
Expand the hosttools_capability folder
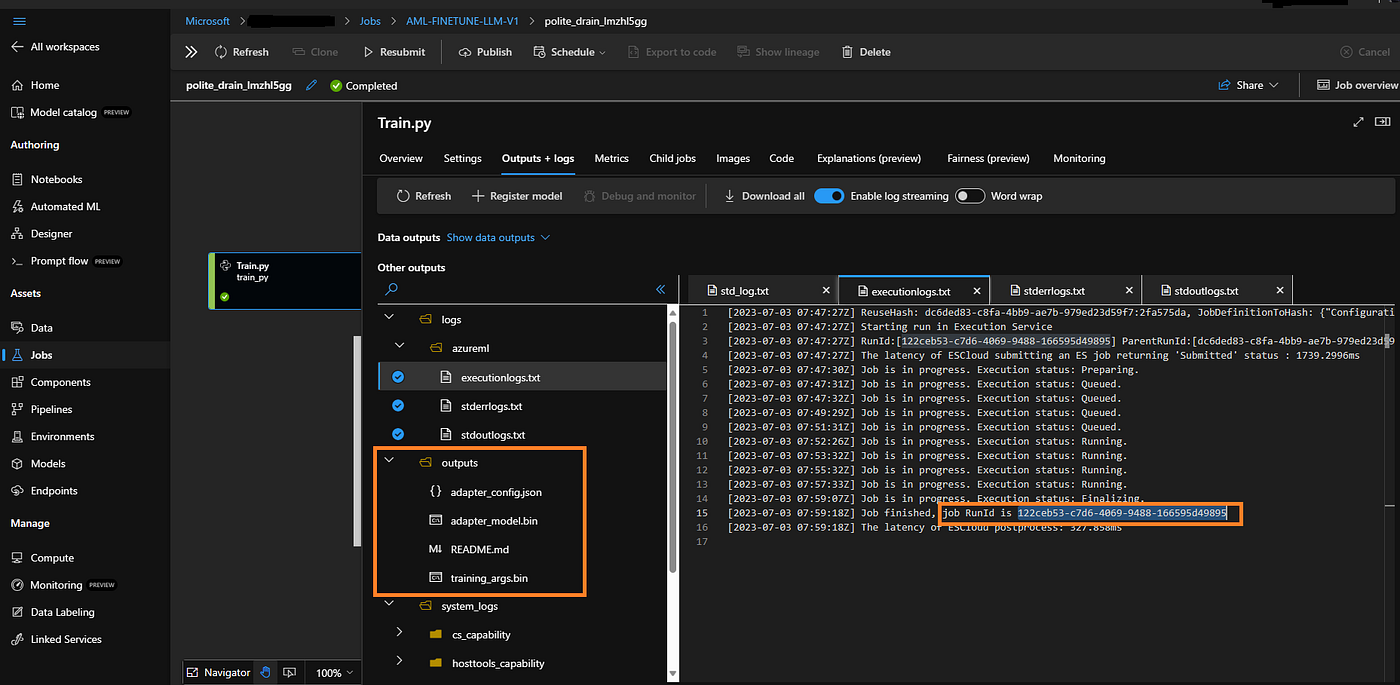[x=400, y=661]
